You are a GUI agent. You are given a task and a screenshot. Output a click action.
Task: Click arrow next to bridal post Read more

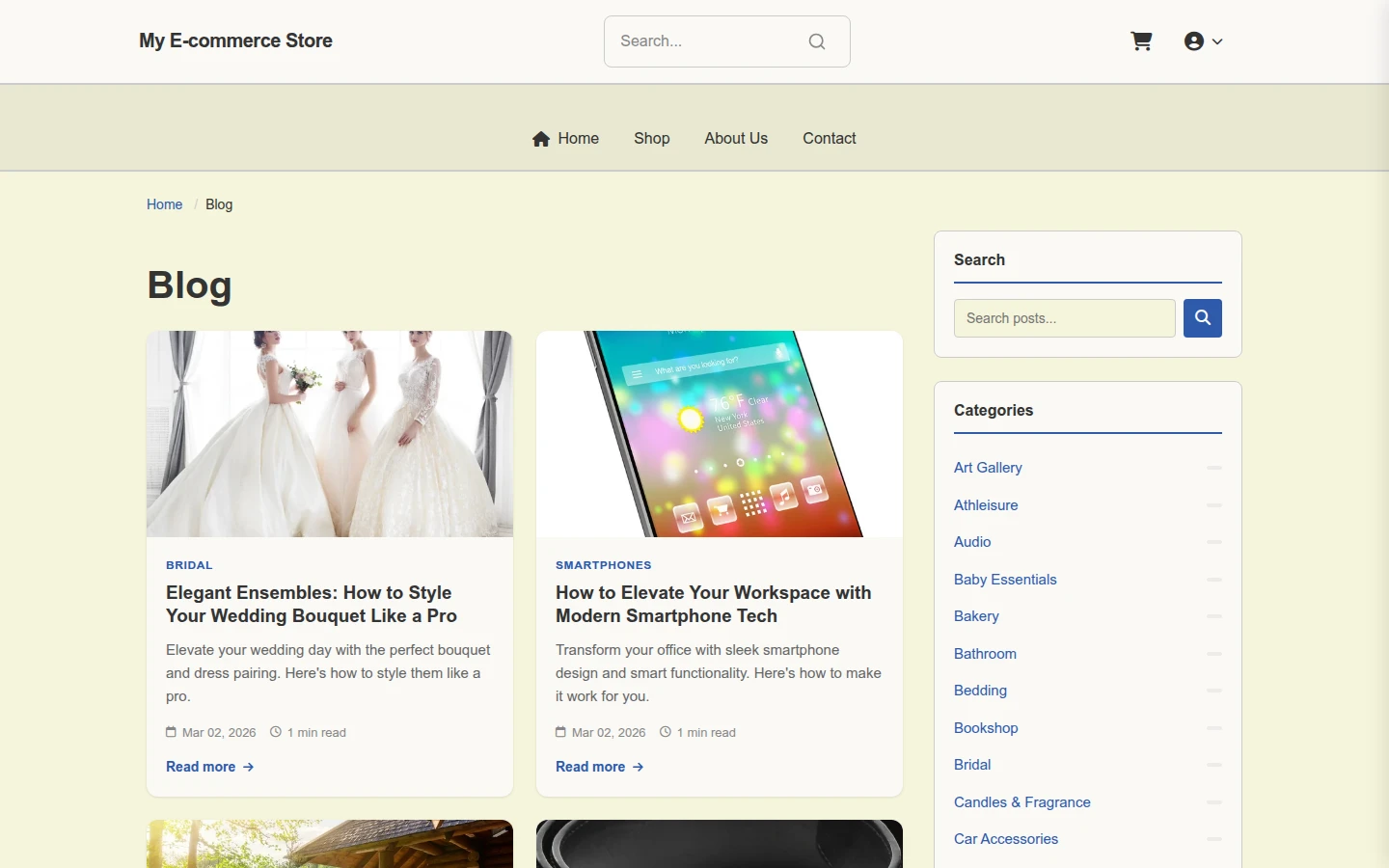tap(249, 767)
